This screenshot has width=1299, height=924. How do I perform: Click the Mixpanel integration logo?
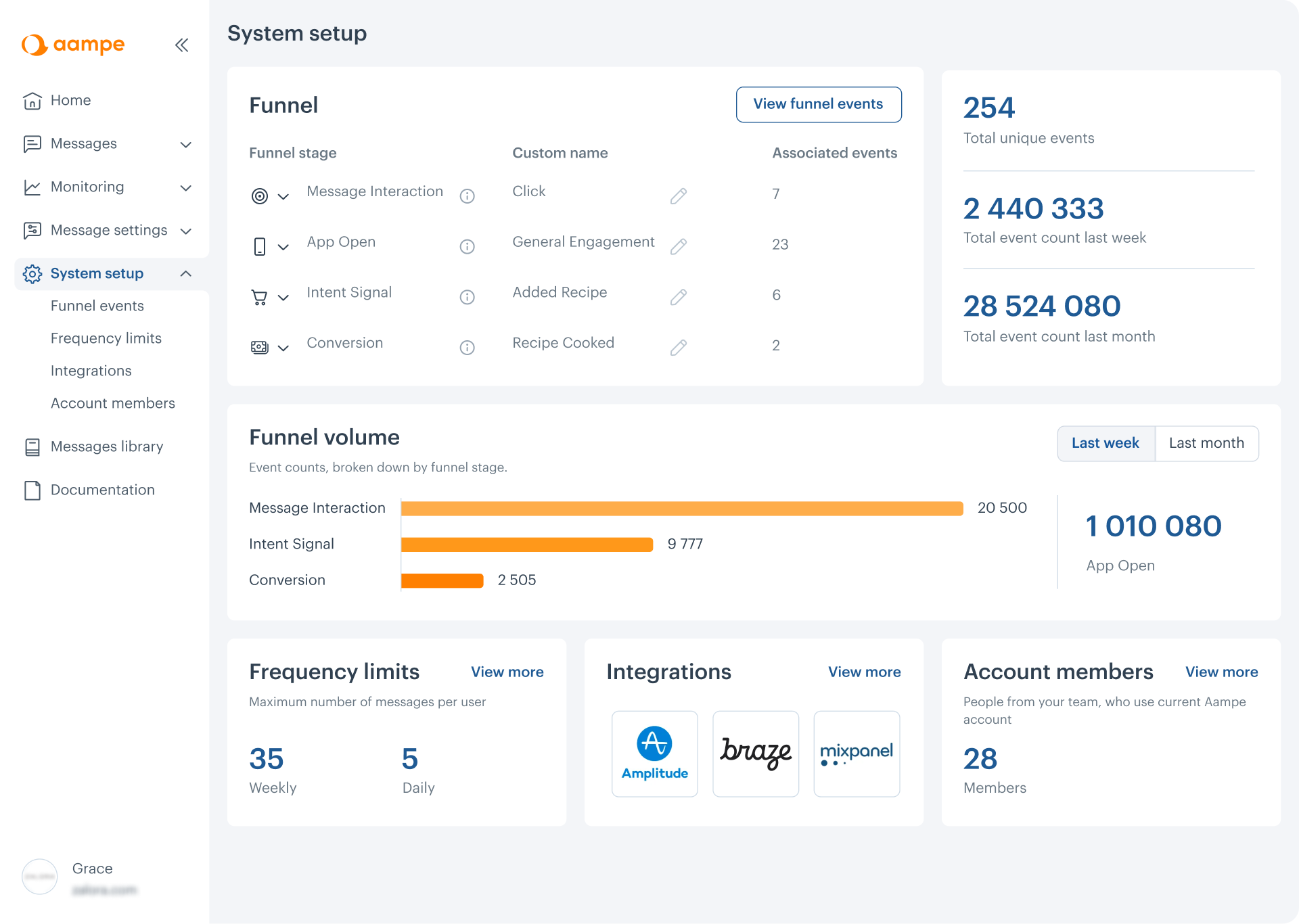point(857,754)
